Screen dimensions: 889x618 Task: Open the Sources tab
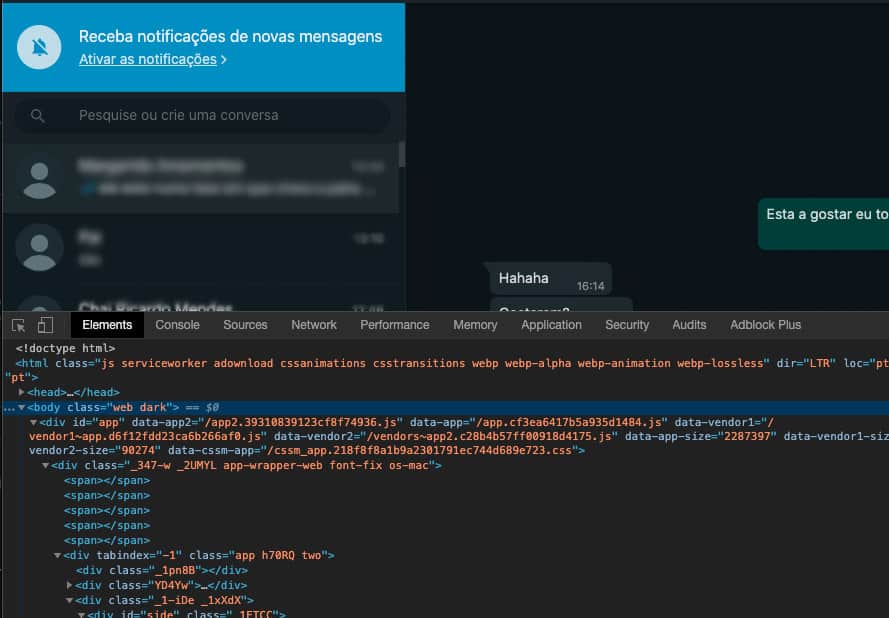245,324
